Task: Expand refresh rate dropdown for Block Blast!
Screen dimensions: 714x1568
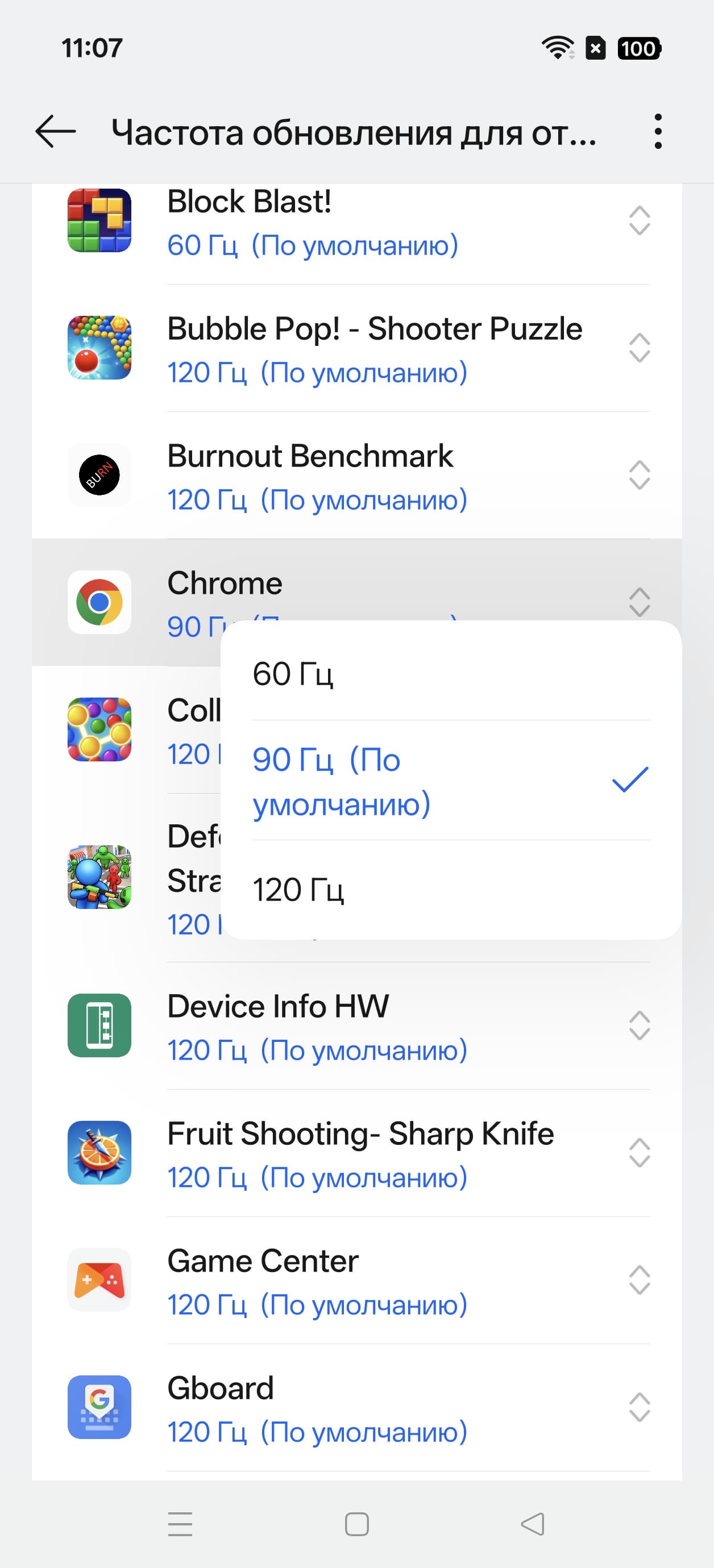Action: tap(639, 220)
